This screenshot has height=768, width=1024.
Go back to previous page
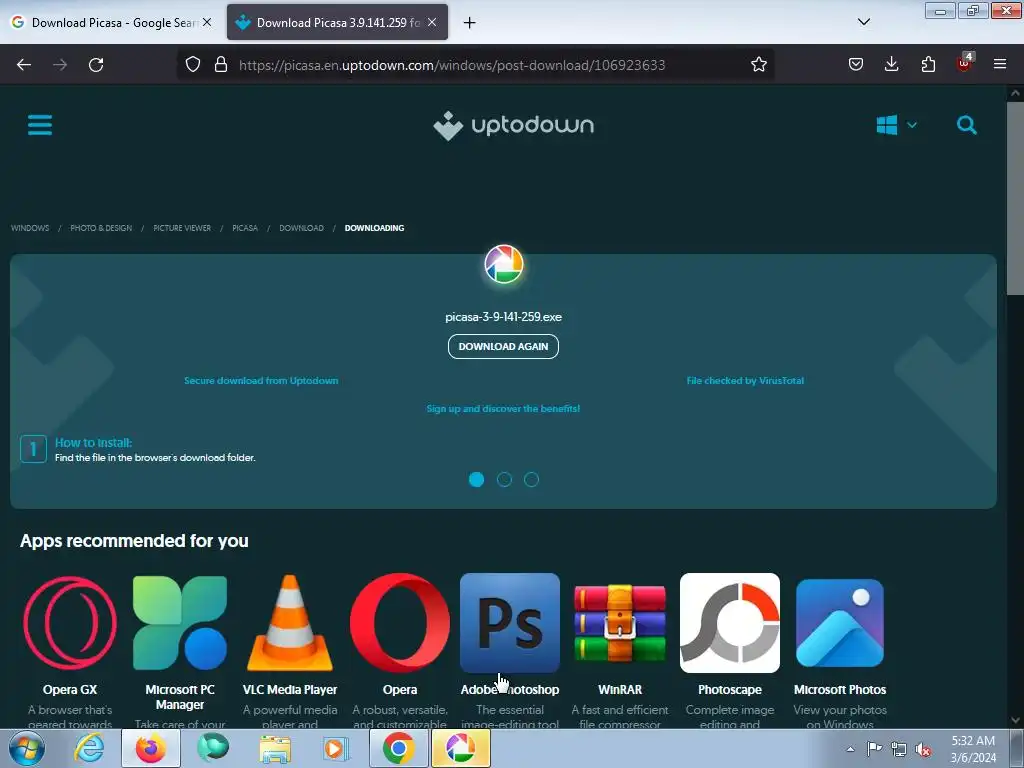[24, 65]
